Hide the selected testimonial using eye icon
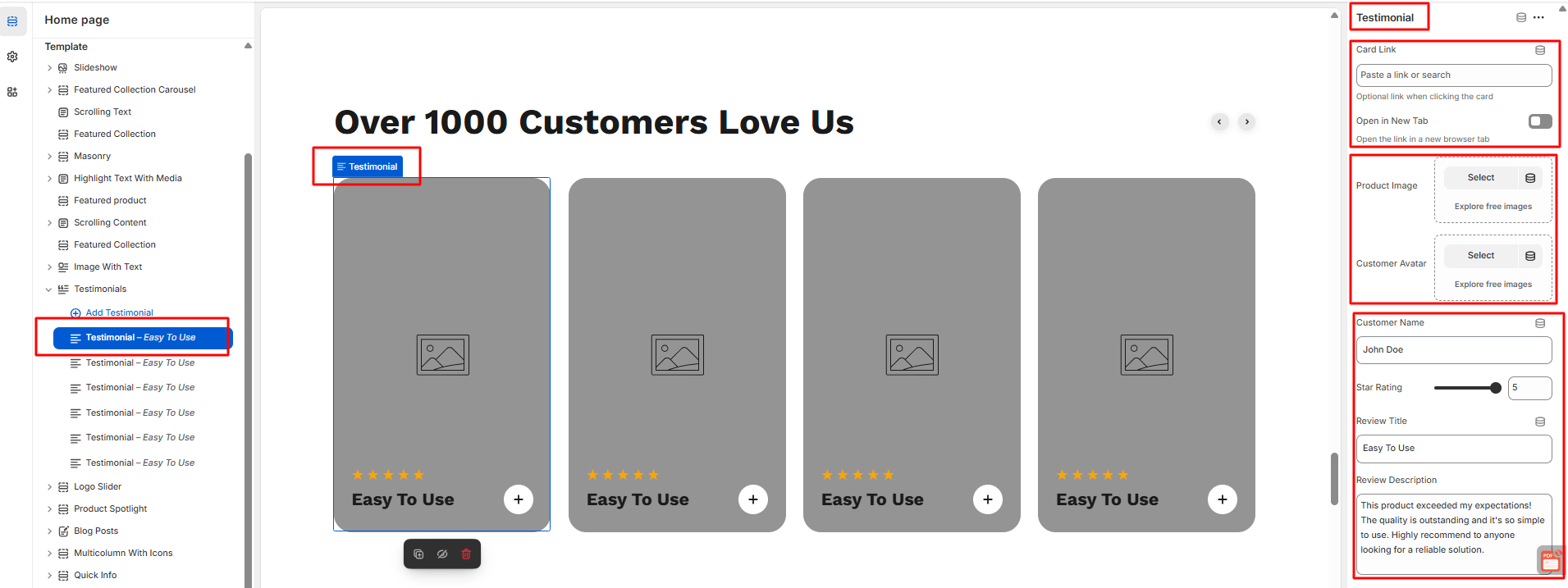This screenshot has width=1568, height=588. [442, 554]
